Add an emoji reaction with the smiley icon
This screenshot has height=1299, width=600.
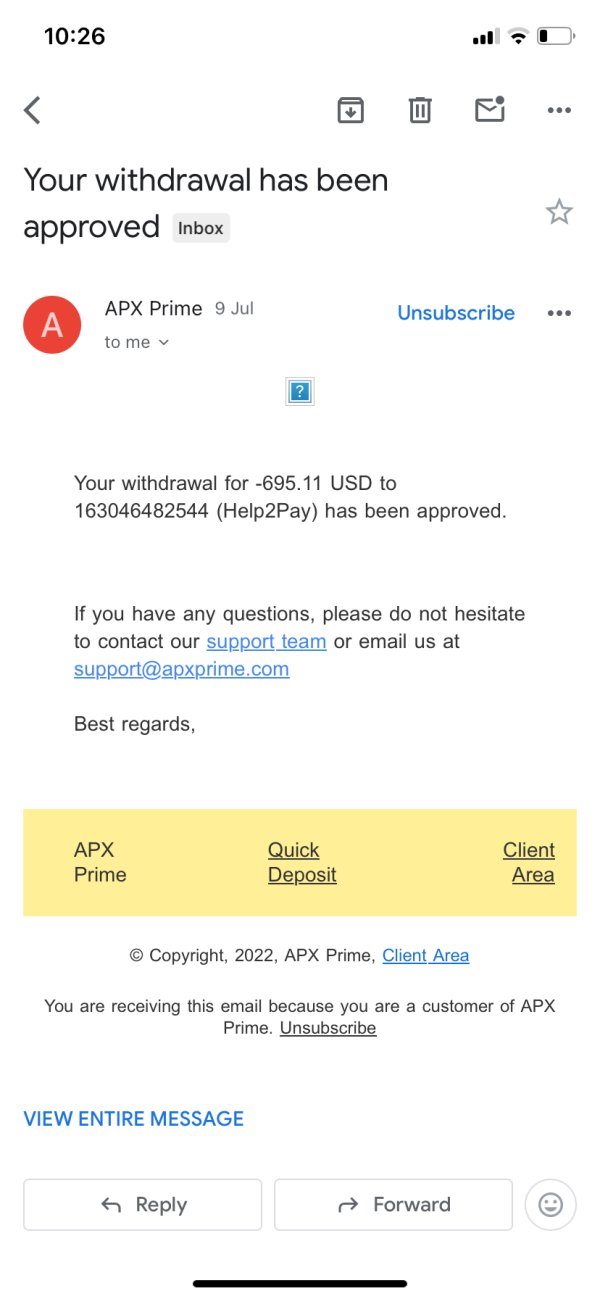pos(550,1204)
